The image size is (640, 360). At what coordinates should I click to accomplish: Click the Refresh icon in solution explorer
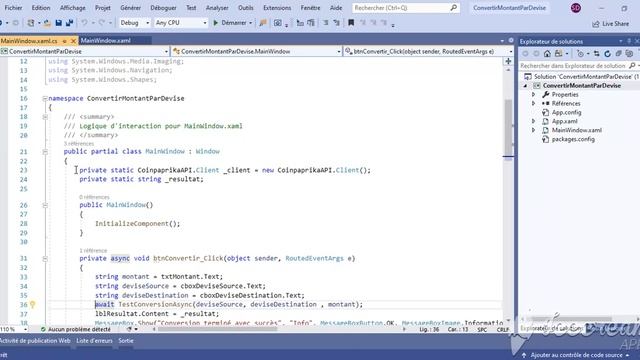pos(607,53)
